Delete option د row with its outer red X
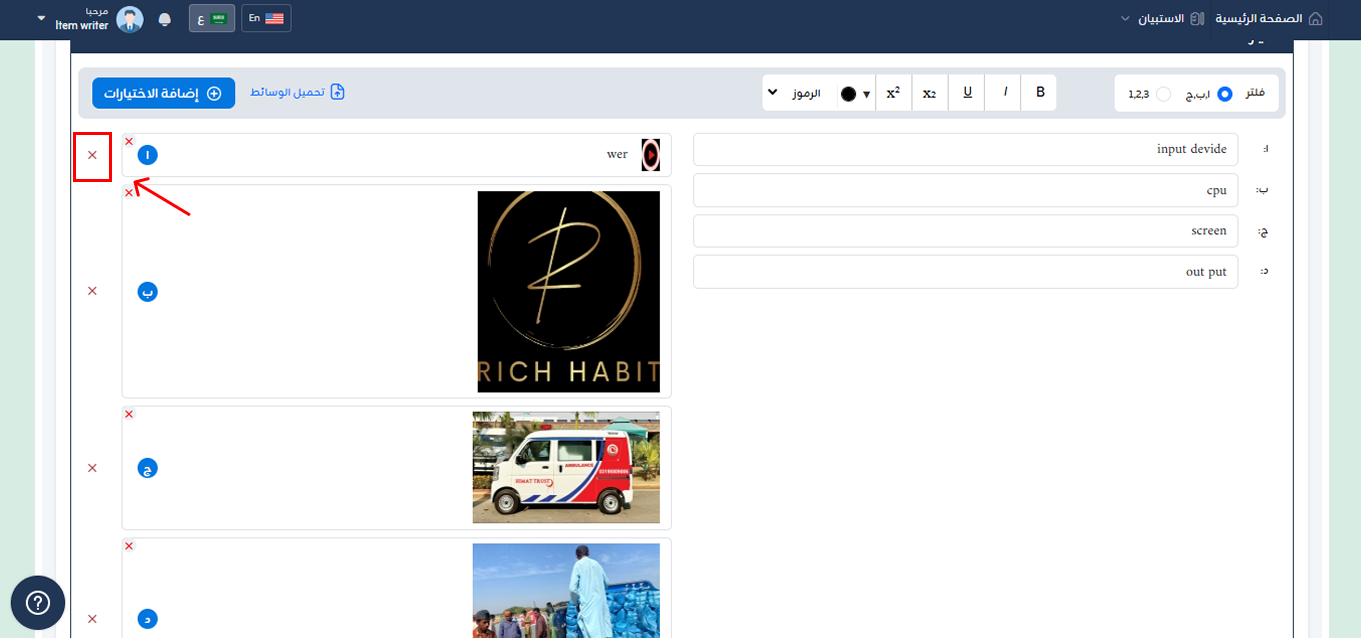Viewport: 1361px width, 638px height. click(92, 619)
